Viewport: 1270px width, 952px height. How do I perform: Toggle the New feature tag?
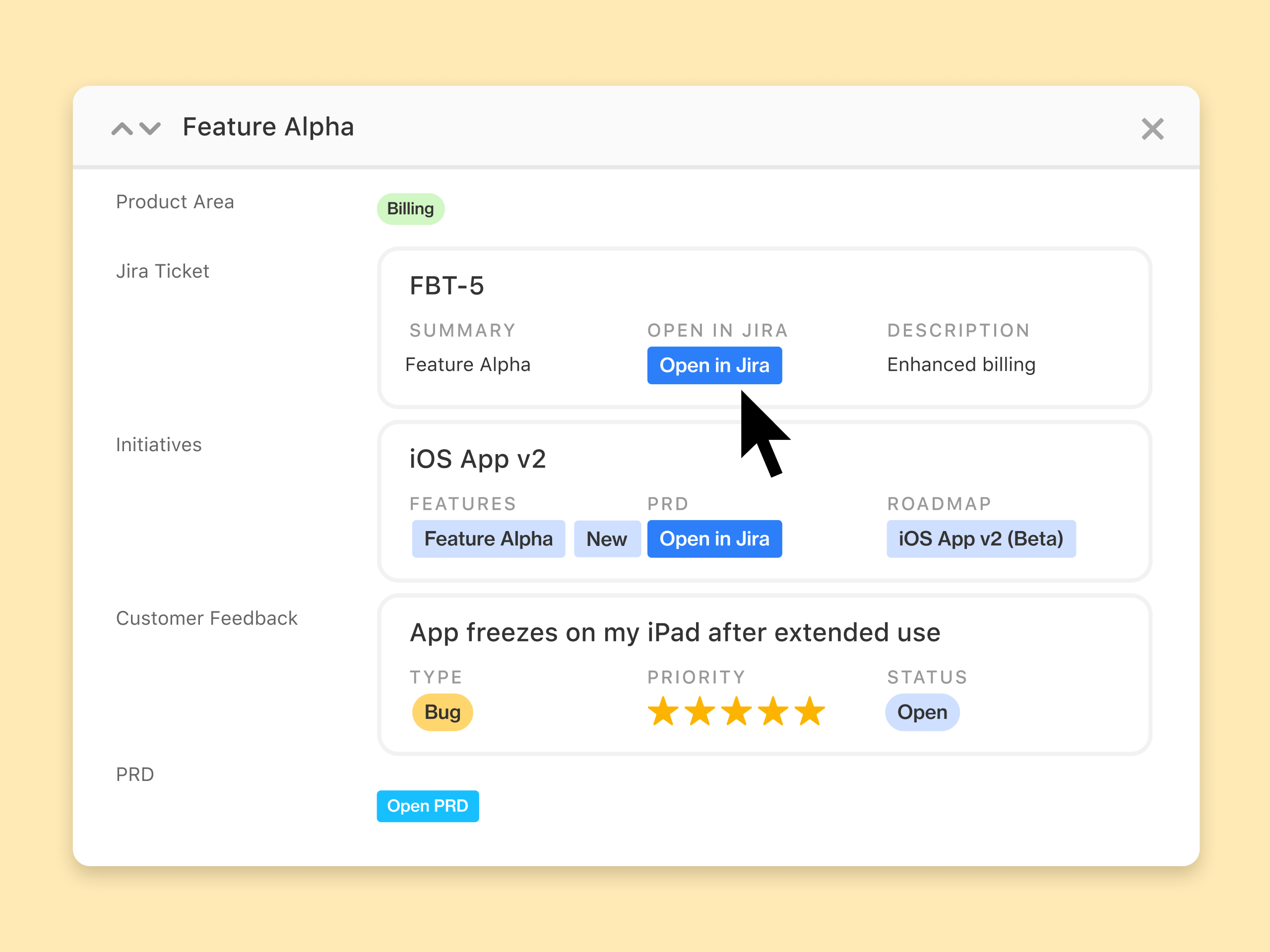tap(607, 538)
